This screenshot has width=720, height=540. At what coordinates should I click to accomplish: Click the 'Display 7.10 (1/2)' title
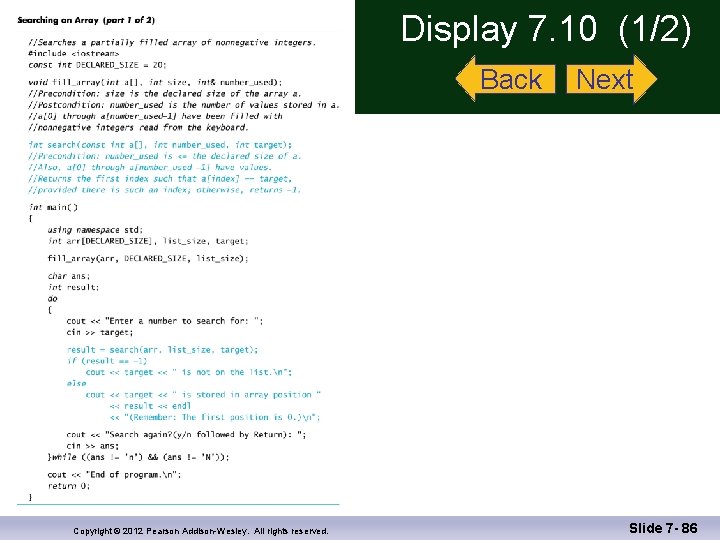point(546,29)
